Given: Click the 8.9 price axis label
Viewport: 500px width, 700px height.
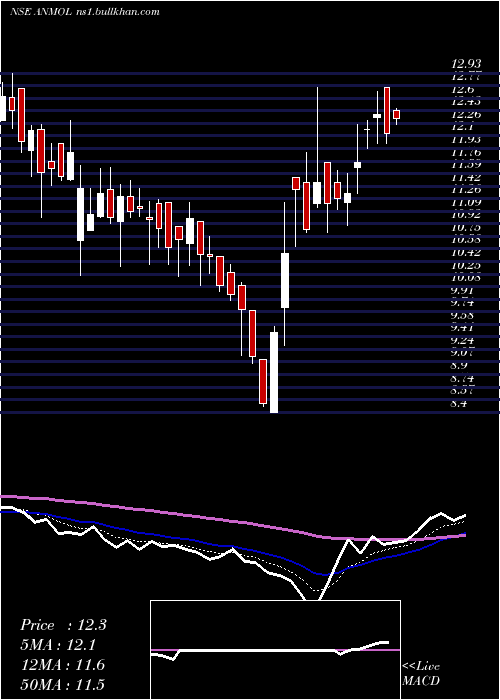Looking at the screenshot, I should coord(460,366).
